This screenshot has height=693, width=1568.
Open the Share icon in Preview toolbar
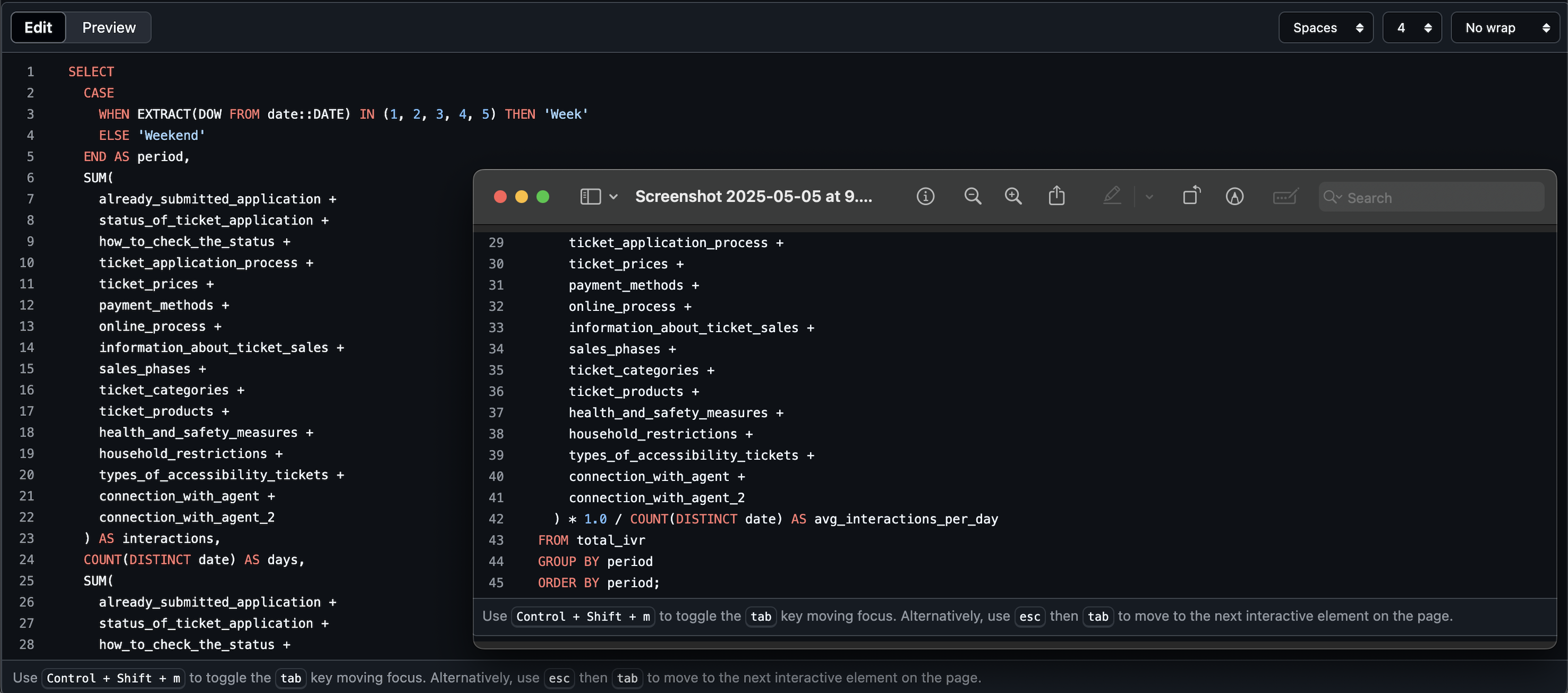coord(1056,196)
